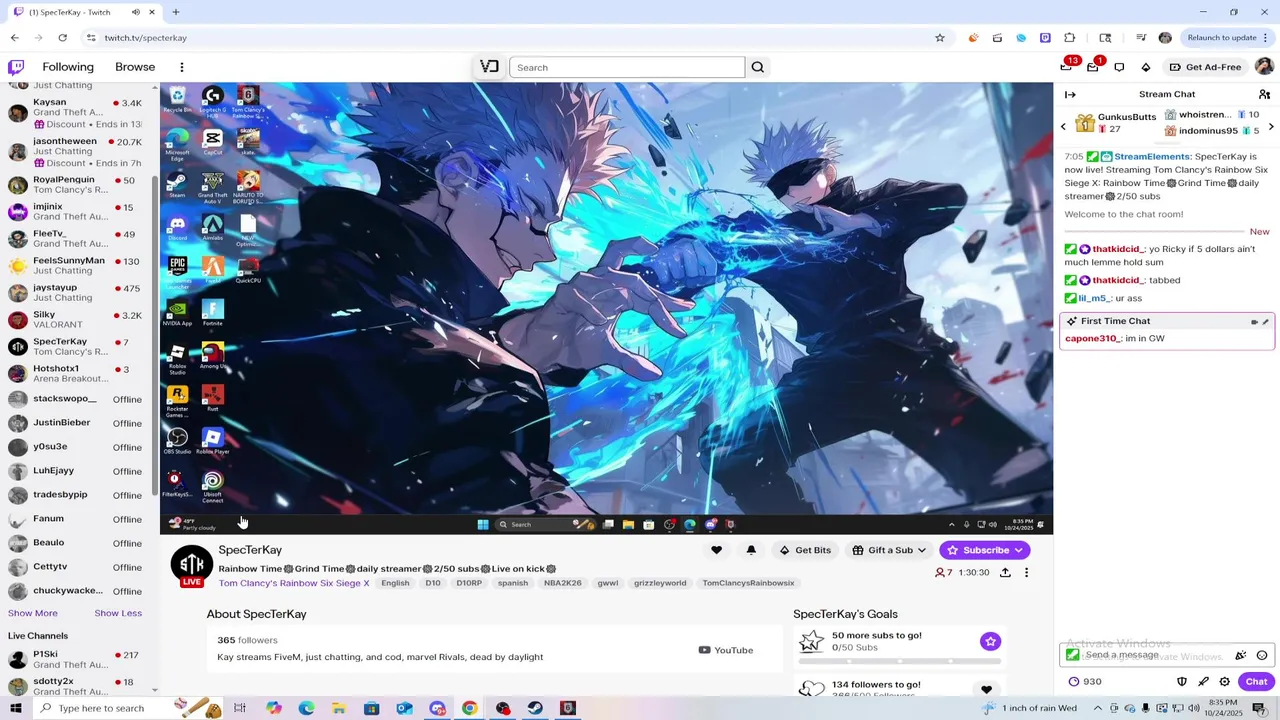Open moderator shield icon in chat
This screenshot has height=720, width=1280.
[x=1182, y=682]
